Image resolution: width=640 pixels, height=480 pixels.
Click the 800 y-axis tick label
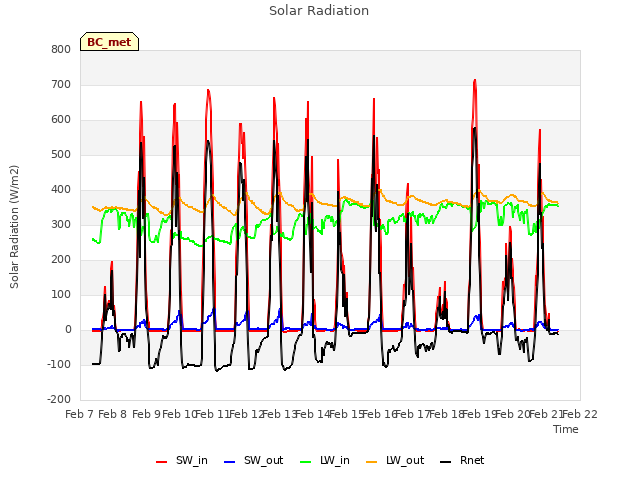coord(61,49)
